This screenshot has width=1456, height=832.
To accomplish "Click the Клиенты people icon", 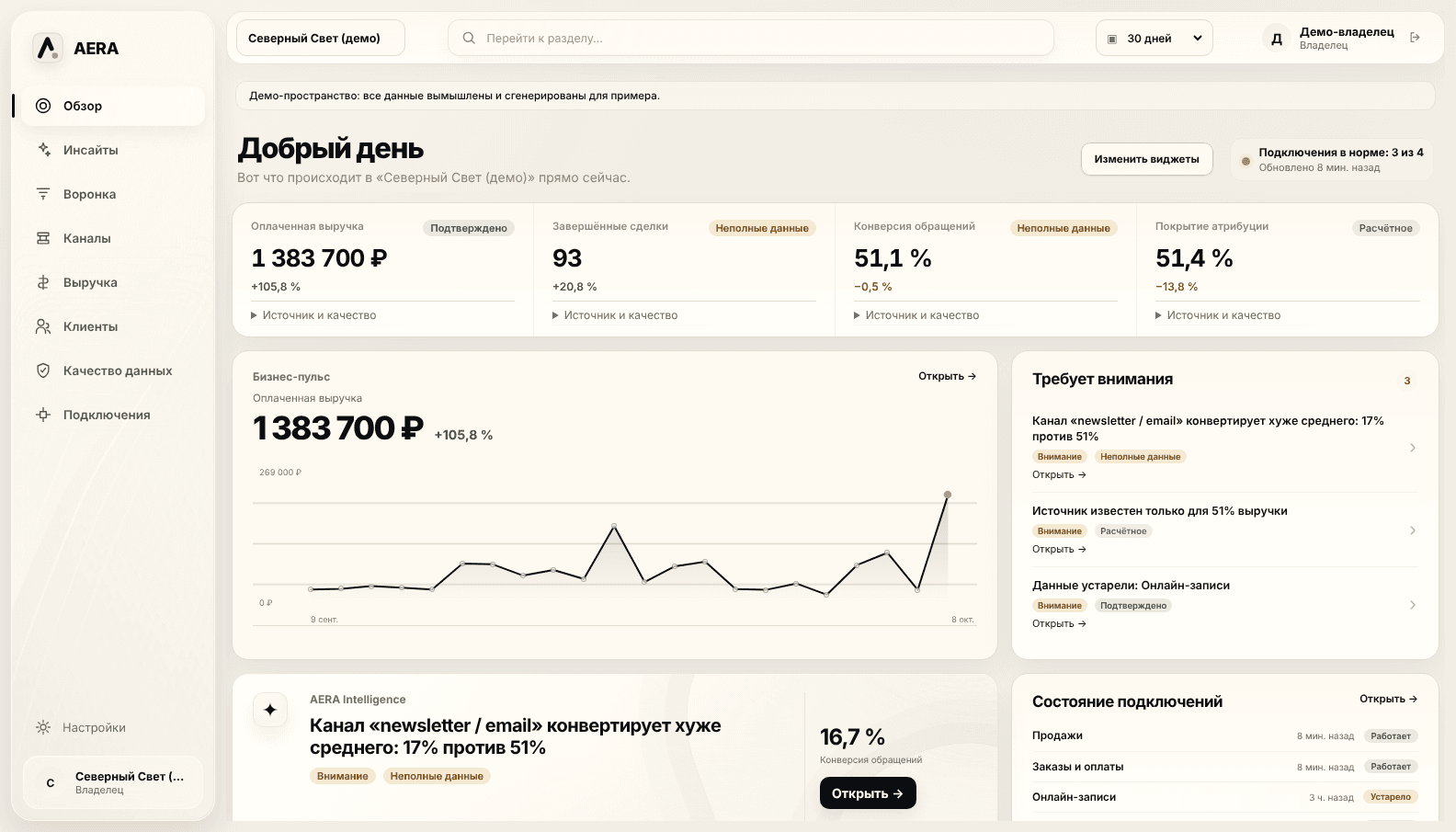I will pos(43,326).
